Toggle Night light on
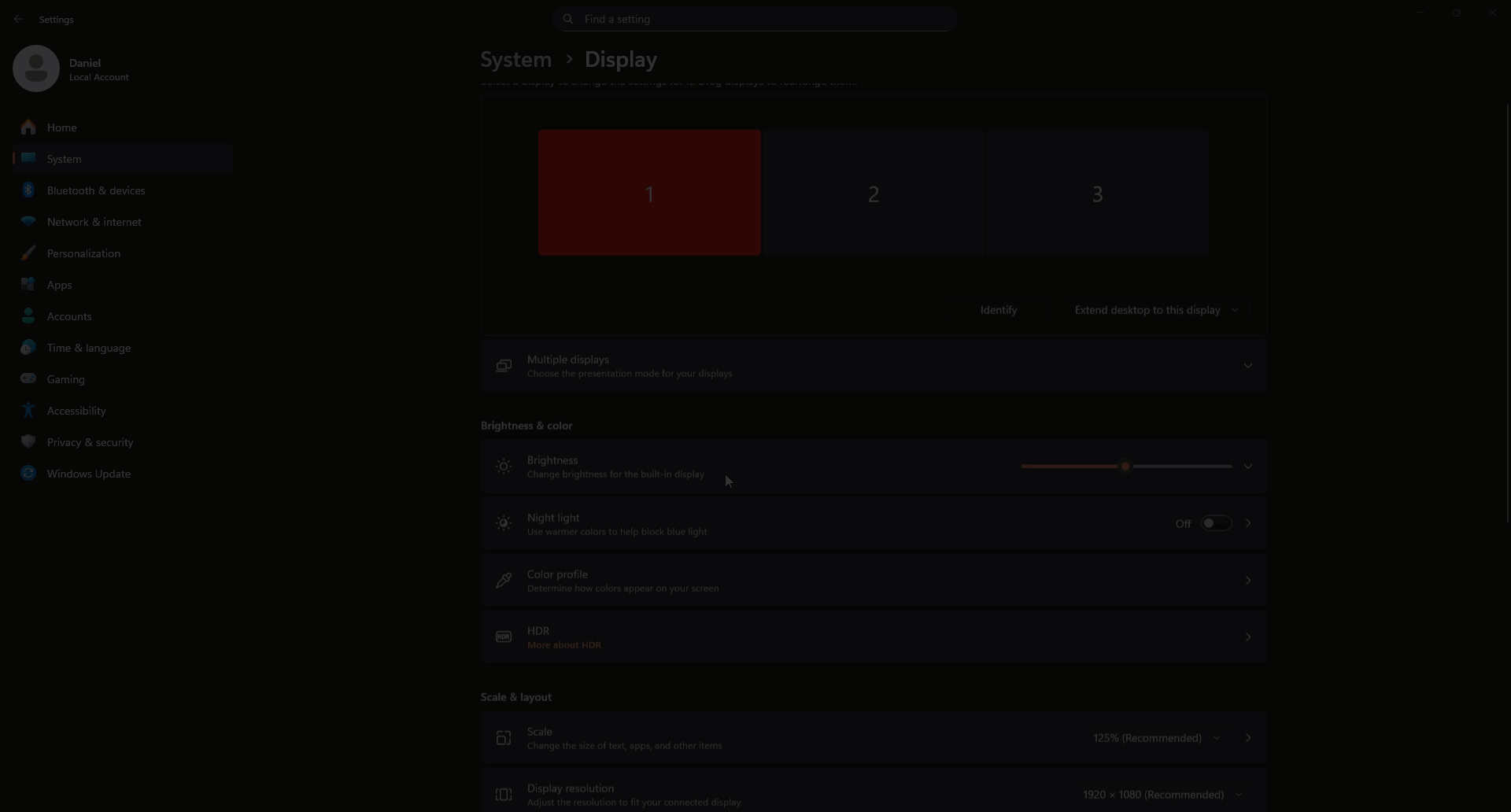Viewport: 1511px width, 812px height. coord(1217,522)
